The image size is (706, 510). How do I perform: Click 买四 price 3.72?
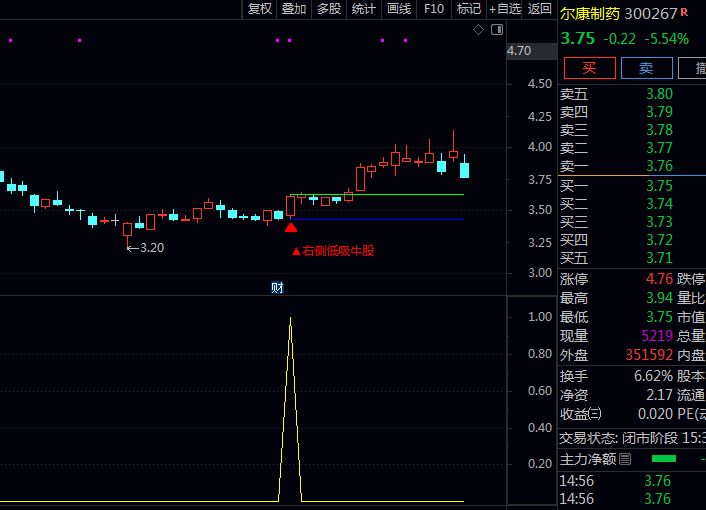pos(659,239)
